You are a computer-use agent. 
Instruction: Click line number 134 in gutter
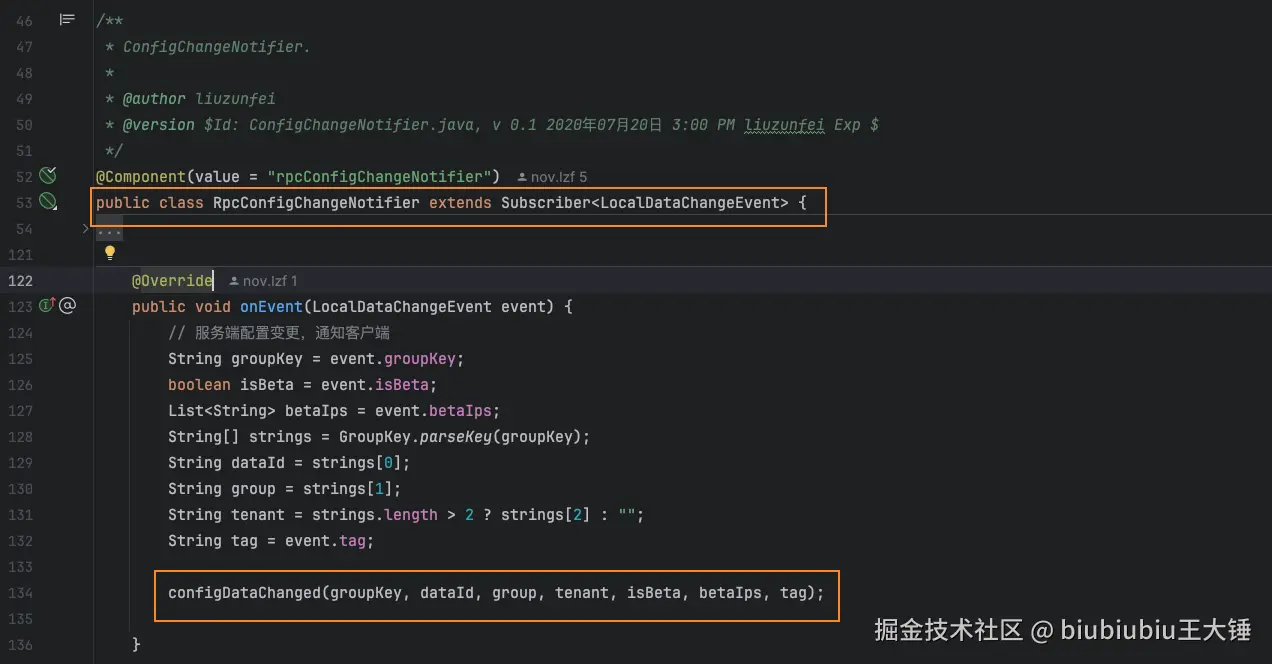(x=20, y=593)
